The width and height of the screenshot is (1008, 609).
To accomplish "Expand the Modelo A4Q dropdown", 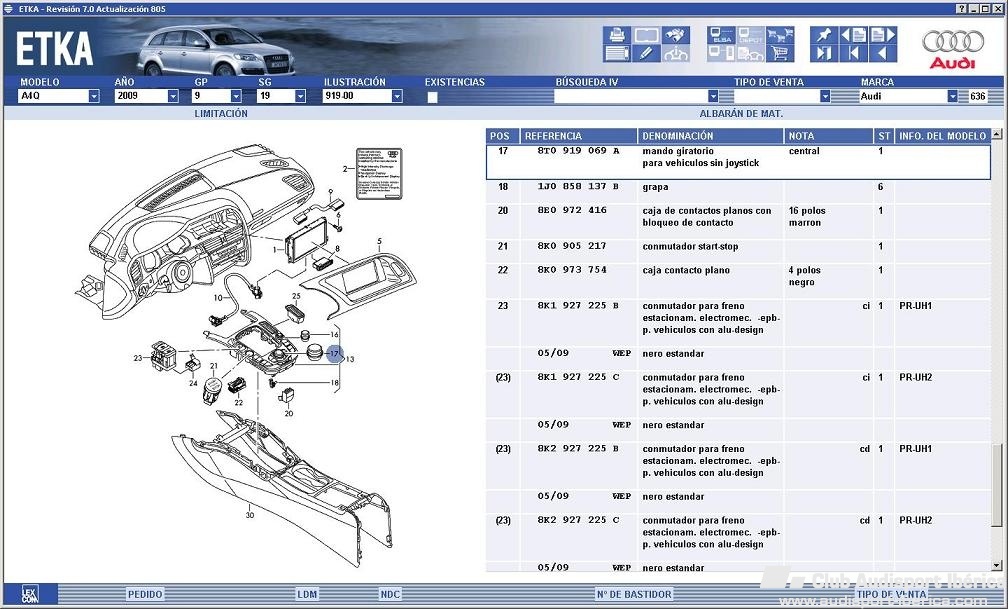I will pos(94,96).
